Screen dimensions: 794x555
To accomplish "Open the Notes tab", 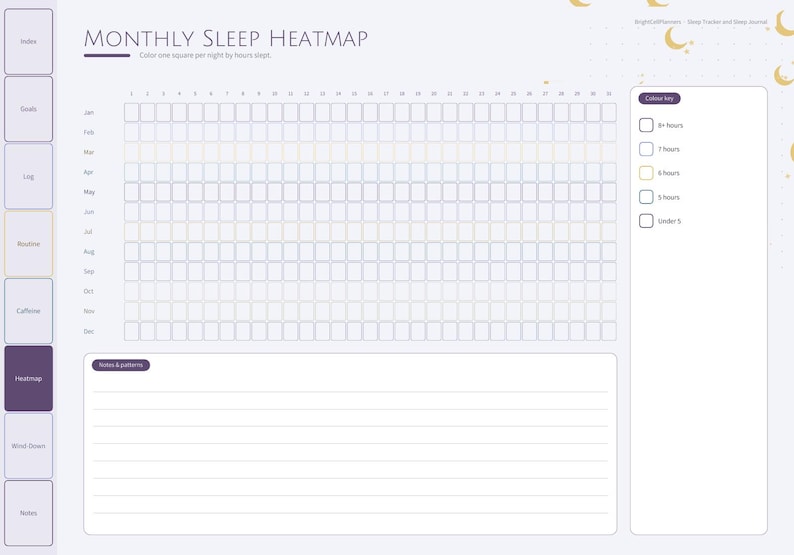I will click(x=28, y=513).
